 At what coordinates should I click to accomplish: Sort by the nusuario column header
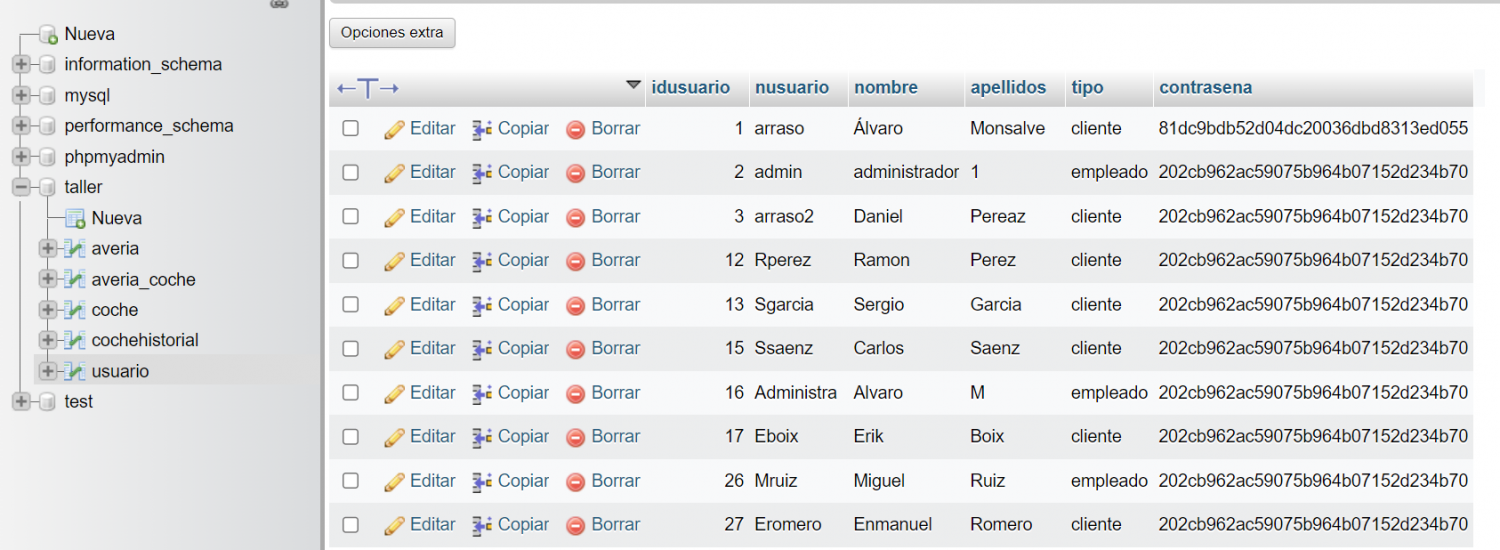click(x=791, y=88)
